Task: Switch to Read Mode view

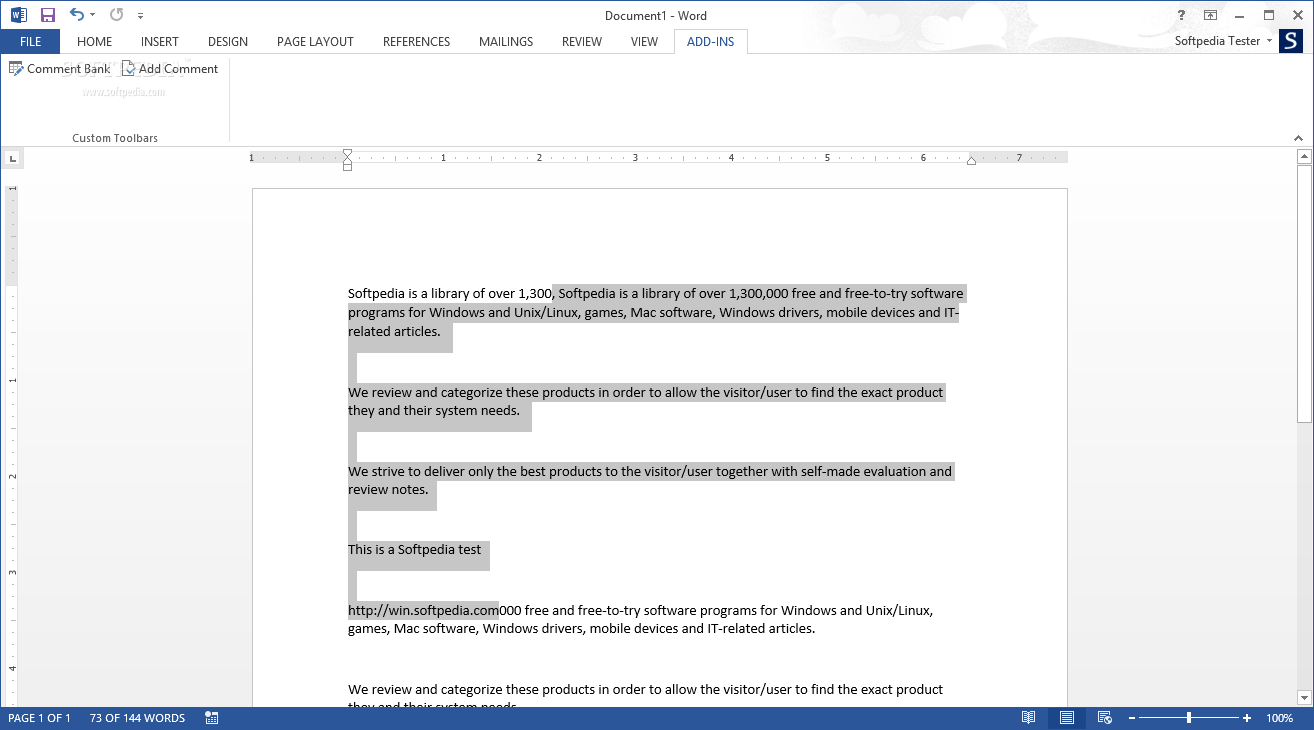Action: point(1029,718)
